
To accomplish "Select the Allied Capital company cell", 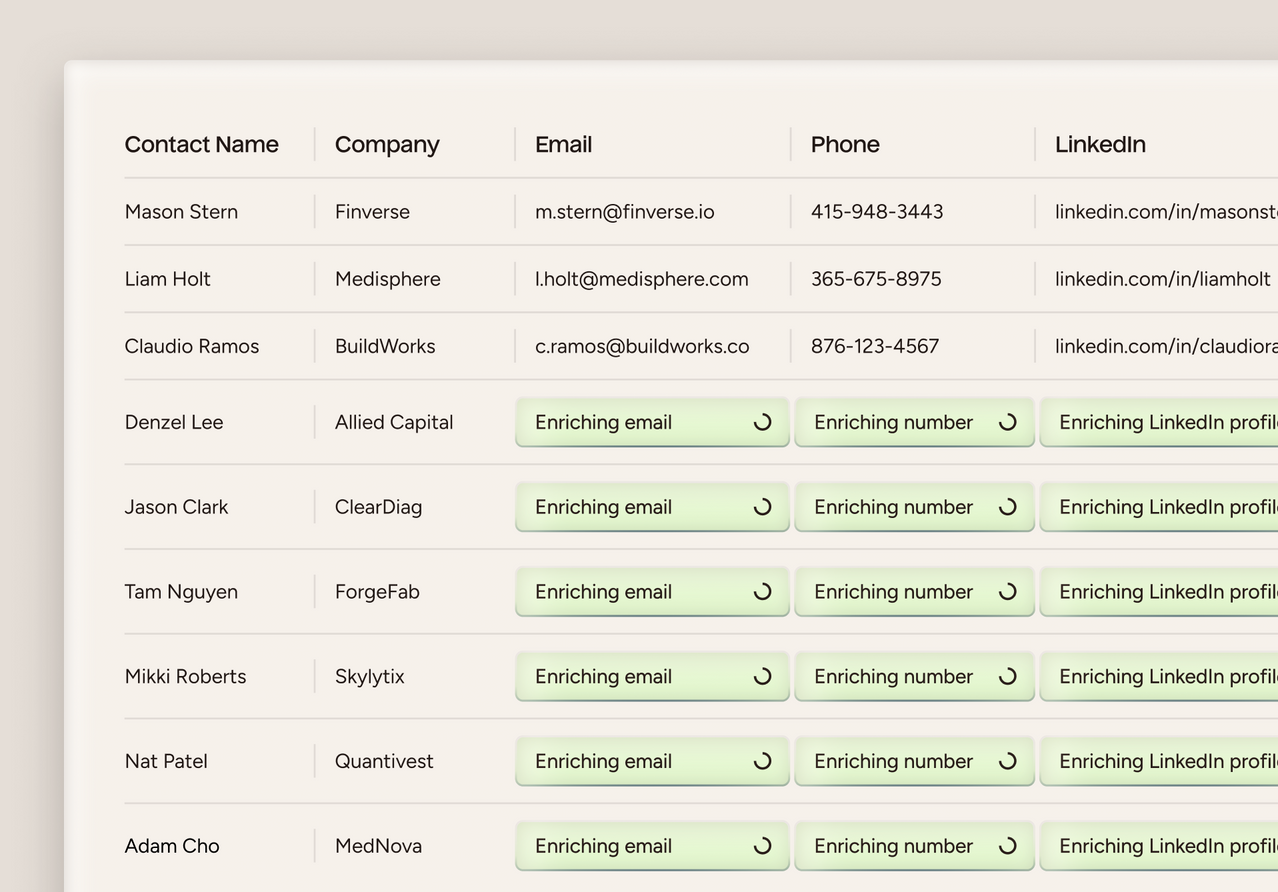I will (x=394, y=423).
